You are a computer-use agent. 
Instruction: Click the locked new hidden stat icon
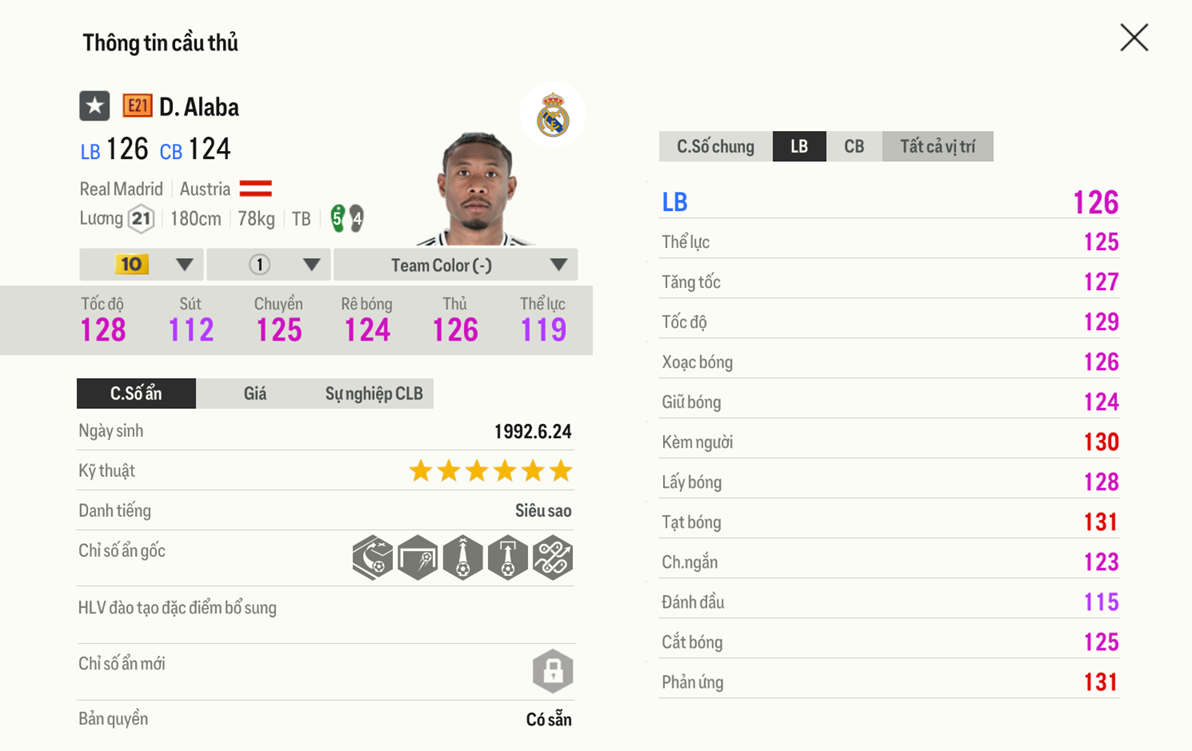(x=552, y=671)
